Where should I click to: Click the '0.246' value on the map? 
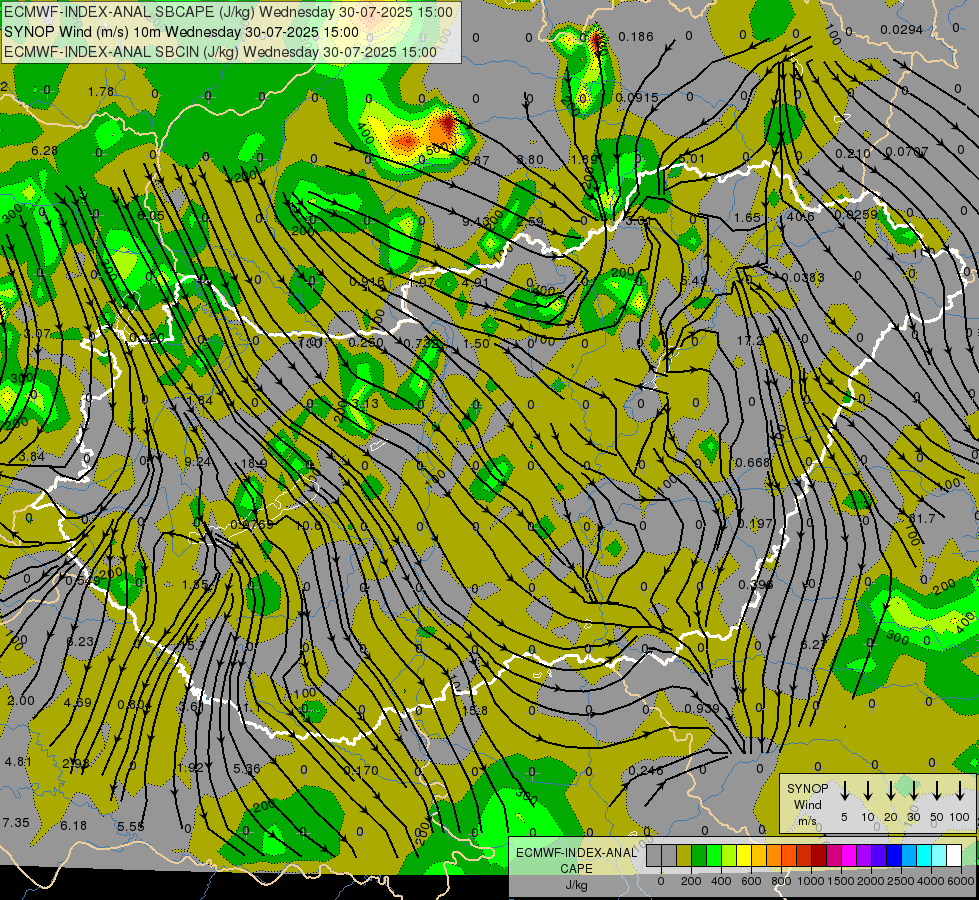click(x=646, y=770)
